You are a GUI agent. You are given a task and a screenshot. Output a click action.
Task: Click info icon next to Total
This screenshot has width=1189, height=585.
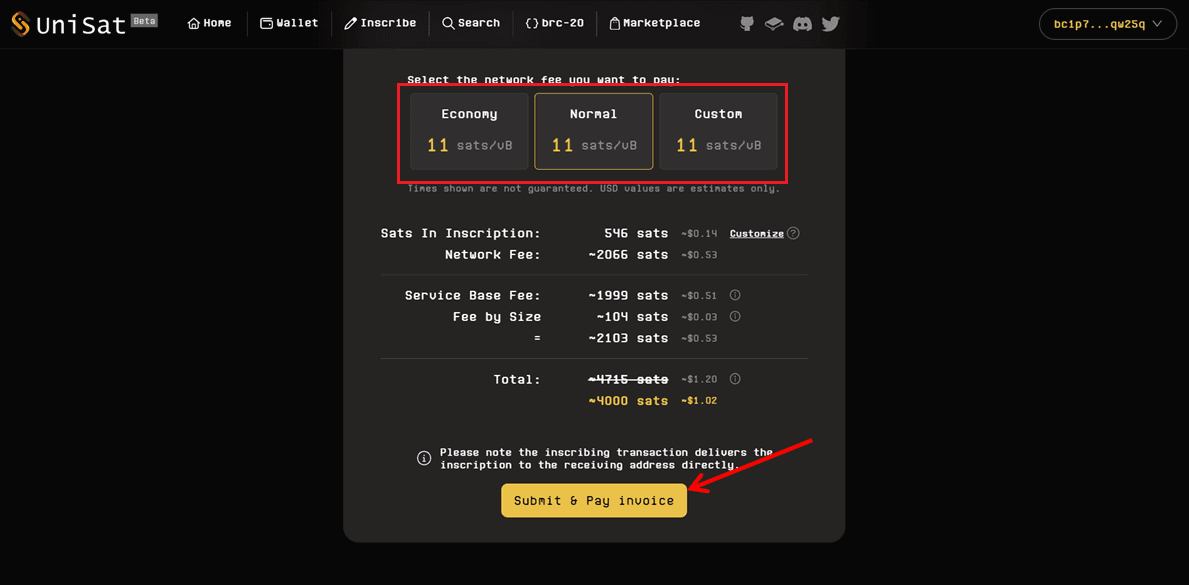(x=735, y=379)
